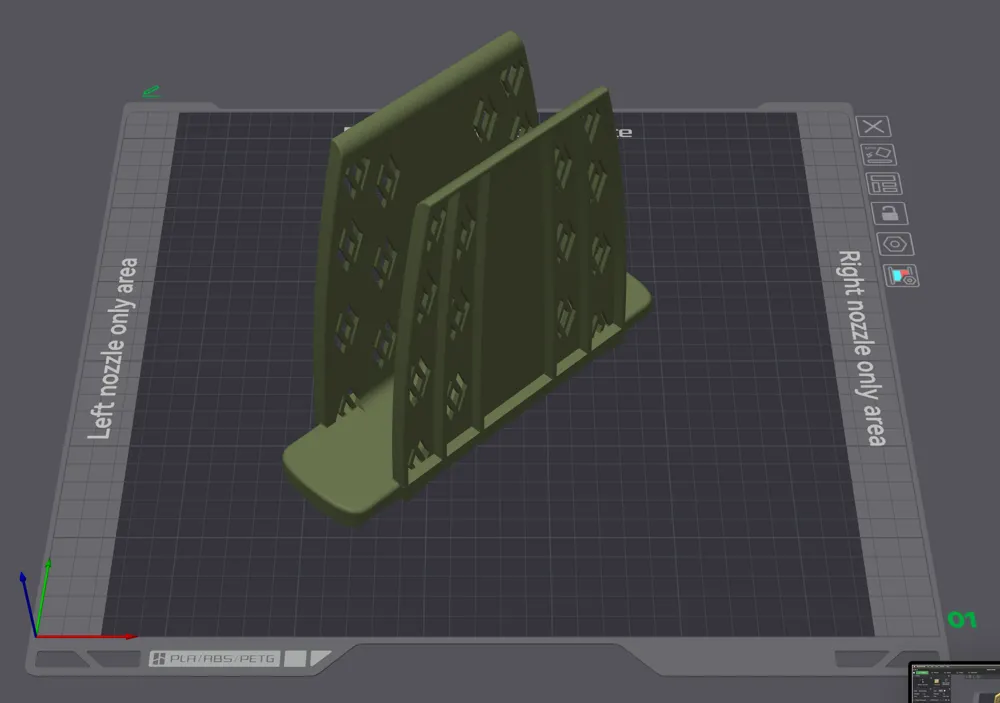Delete the current plate using the X icon
The width and height of the screenshot is (1000, 703).
(875, 127)
